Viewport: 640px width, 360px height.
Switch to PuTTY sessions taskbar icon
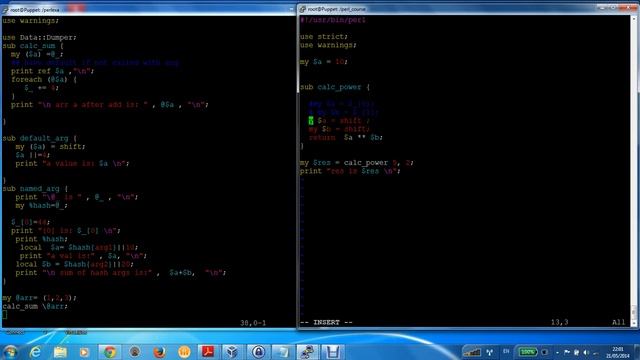click(307, 352)
